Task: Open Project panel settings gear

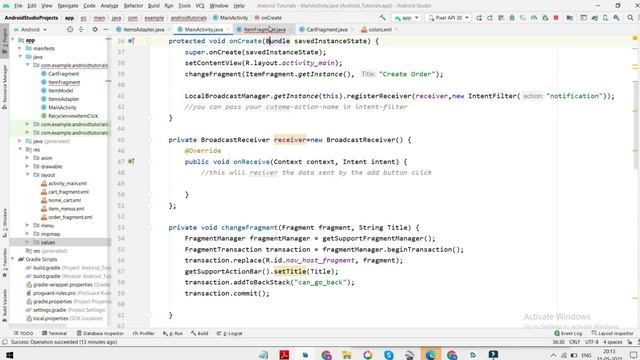Action: (95, 29)
